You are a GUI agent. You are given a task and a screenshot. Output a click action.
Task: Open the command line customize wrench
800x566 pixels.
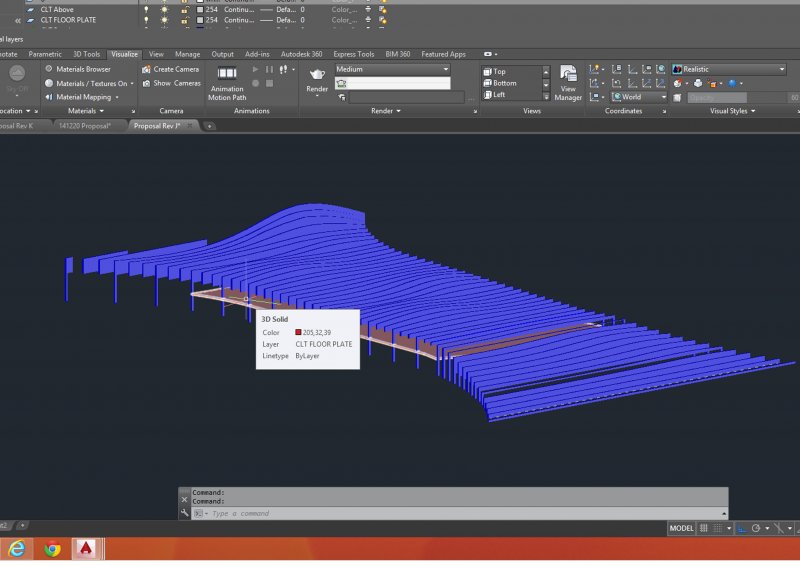click(x=184, y=513)
